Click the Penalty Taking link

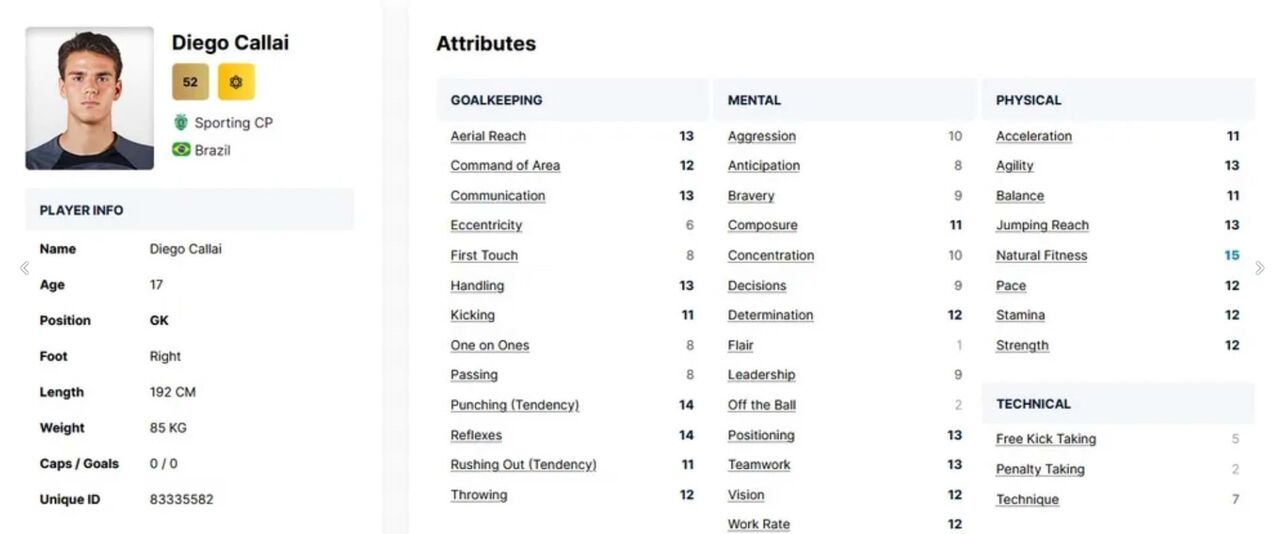point(1040,469)
